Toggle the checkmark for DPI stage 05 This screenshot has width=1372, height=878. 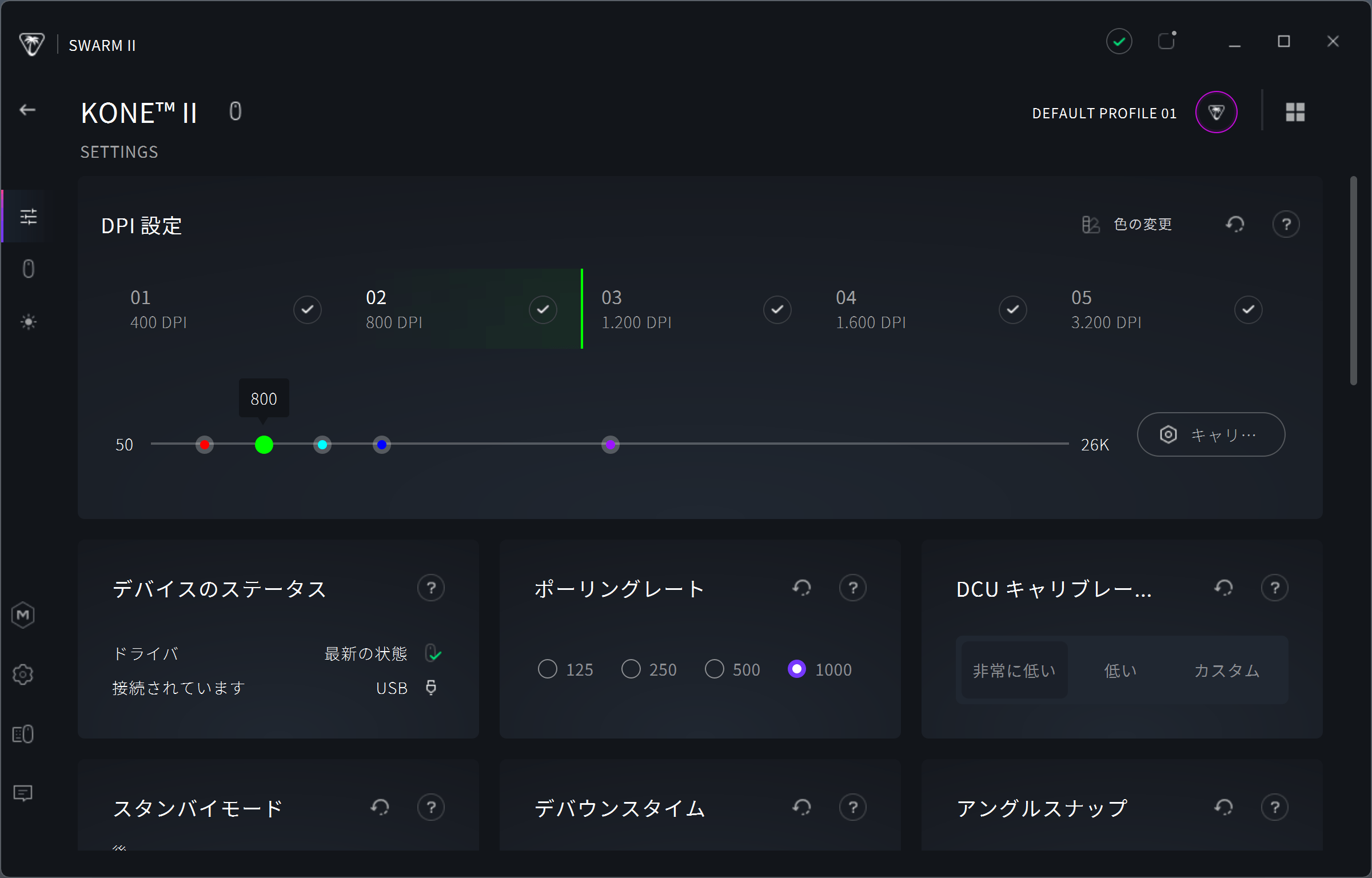coord(1248,310)
